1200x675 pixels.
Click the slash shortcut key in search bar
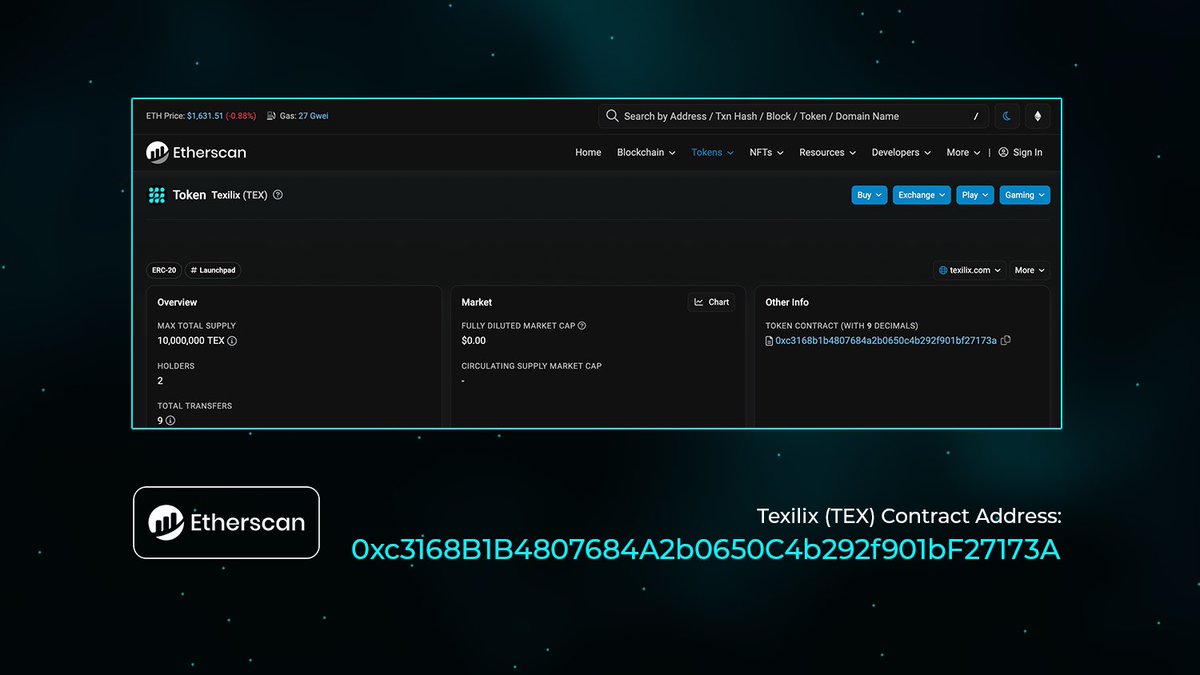976,116
